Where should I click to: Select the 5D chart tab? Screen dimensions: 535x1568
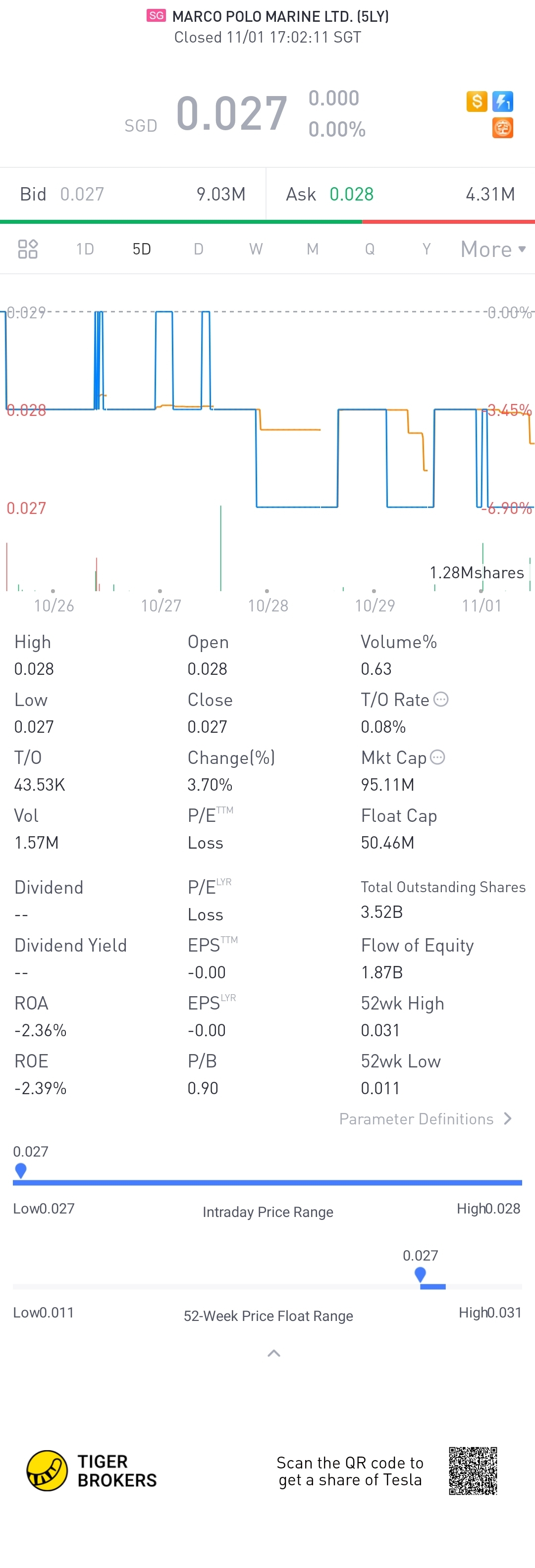[x=141, y=249]
